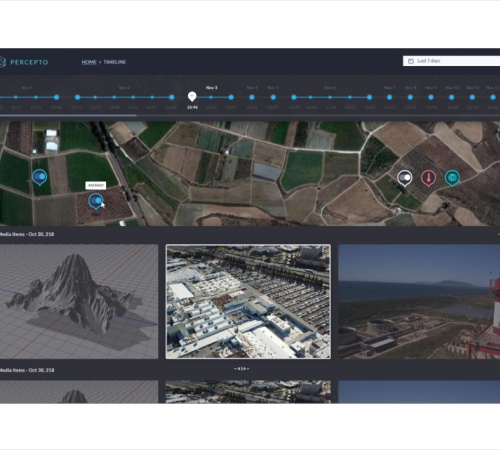Click the white toggle map marker
This screenshot has width=500, height=450.
coord(405,178)
